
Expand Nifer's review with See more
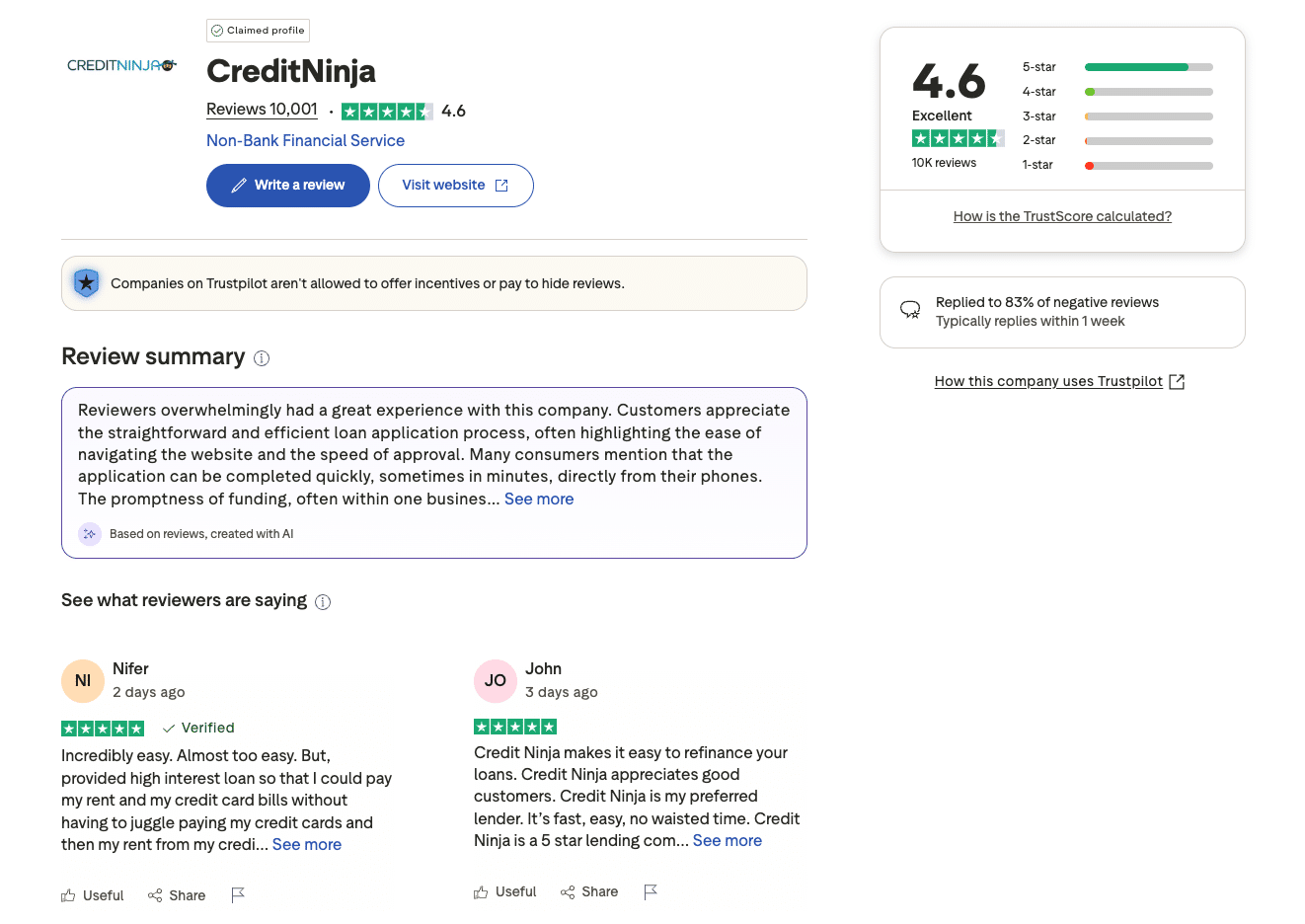point(306,844)
